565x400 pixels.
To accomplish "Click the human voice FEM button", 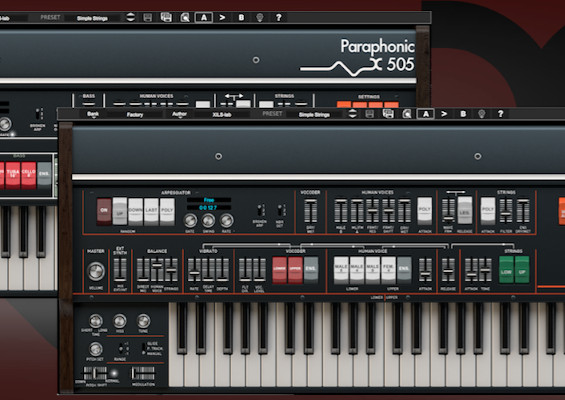I will (388, 270).
